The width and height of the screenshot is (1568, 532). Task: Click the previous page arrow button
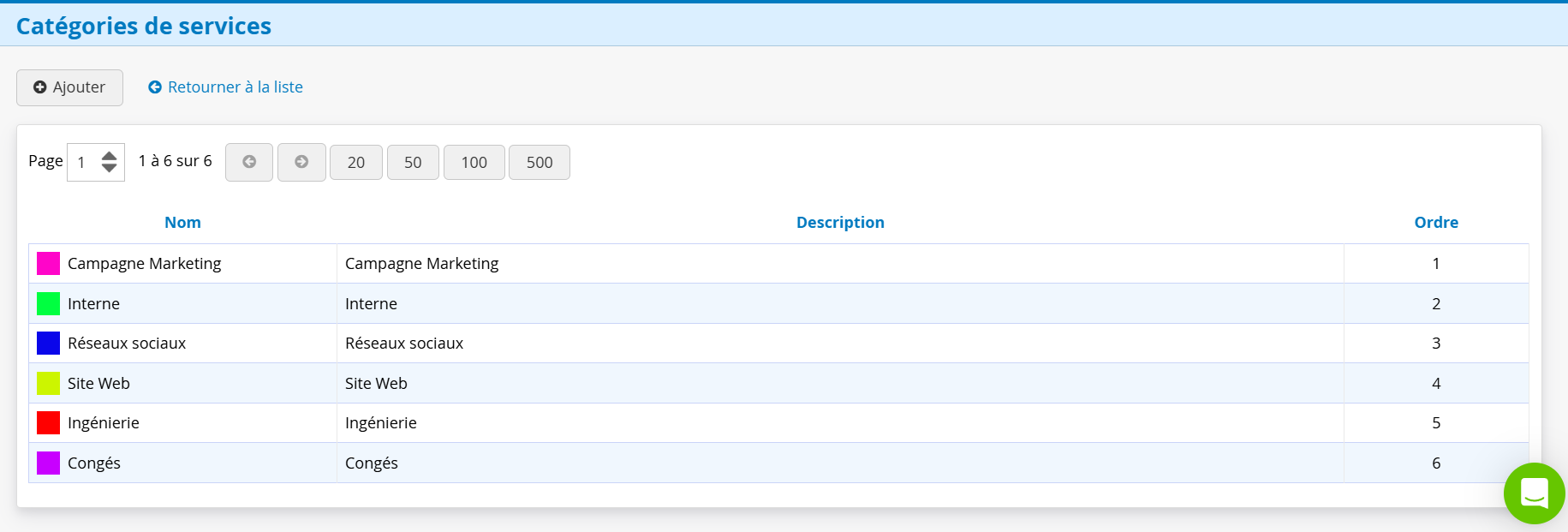[x=249, y=162]
